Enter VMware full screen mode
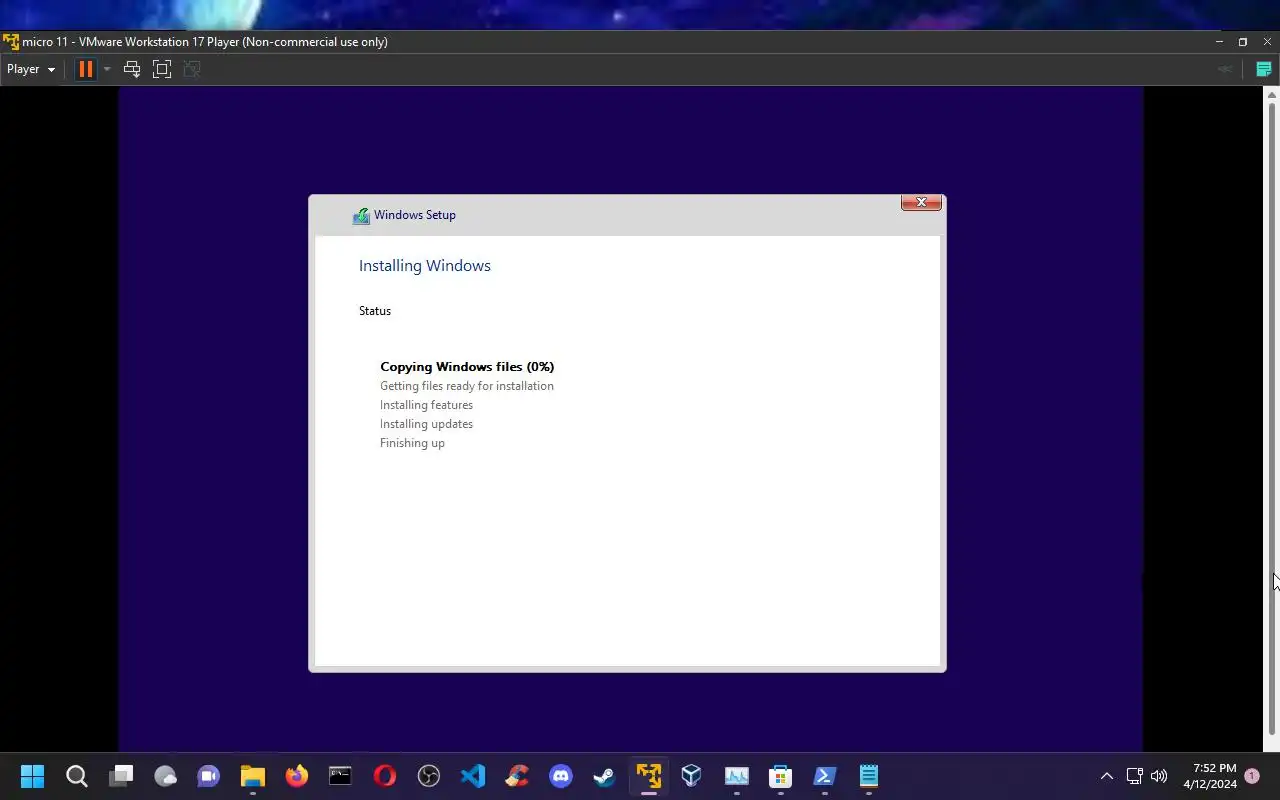The height and width of the screenshot is (800, 1280). tap(162, 69)
